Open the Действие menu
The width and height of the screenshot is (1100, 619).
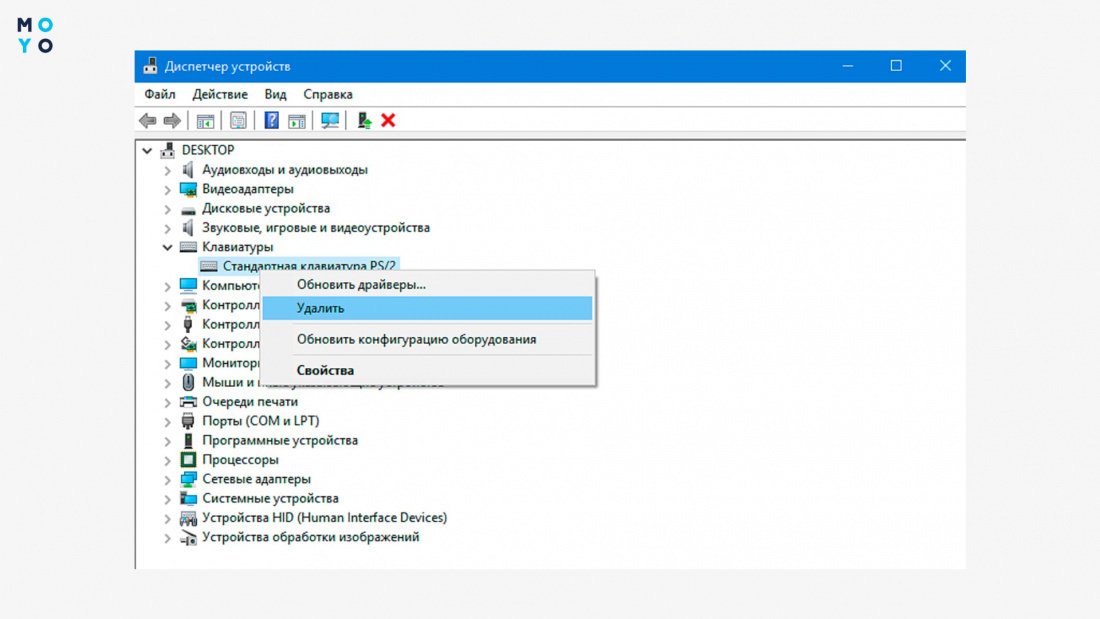point(220,94)
